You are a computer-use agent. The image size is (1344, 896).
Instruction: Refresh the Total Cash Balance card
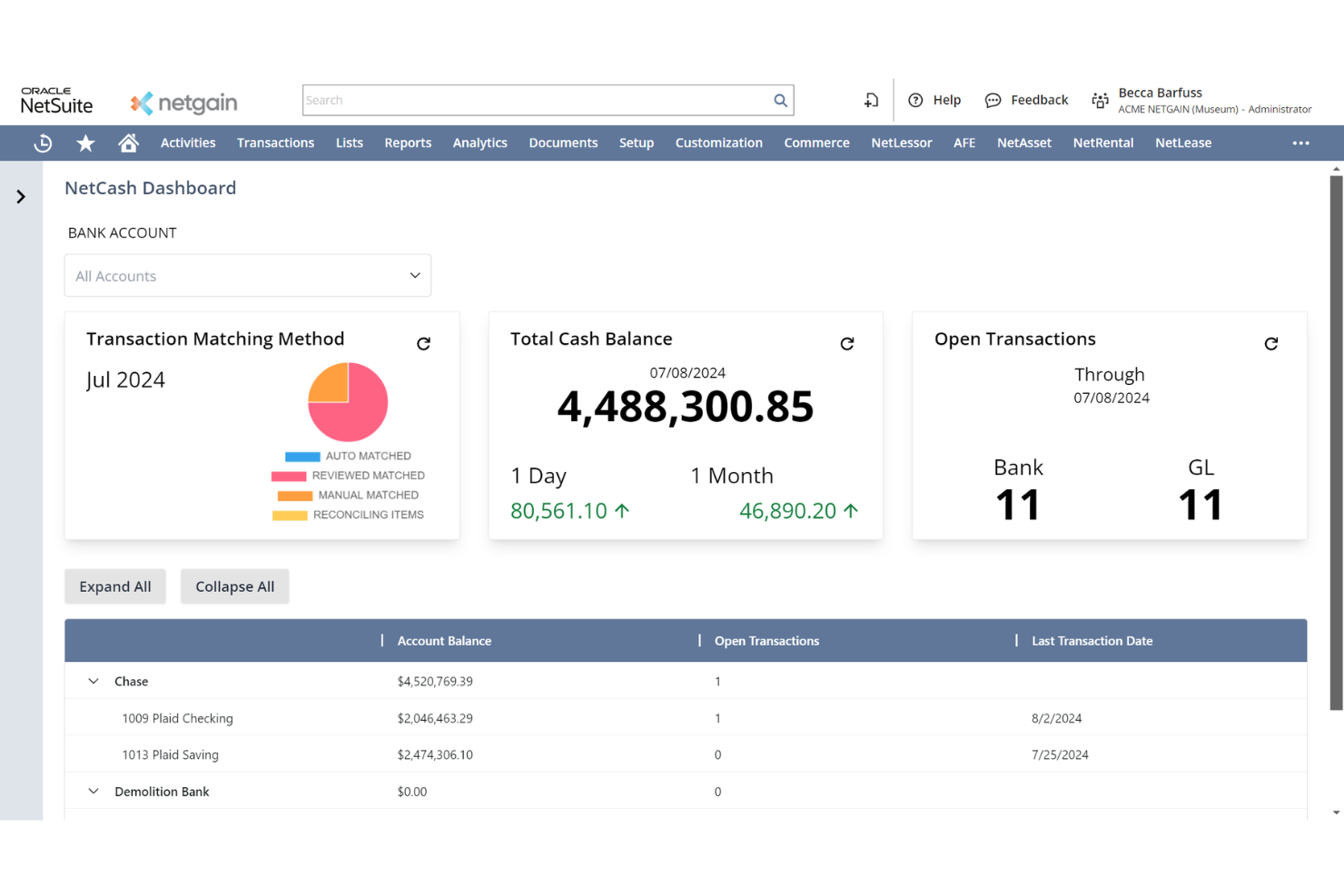click(846, 343)
